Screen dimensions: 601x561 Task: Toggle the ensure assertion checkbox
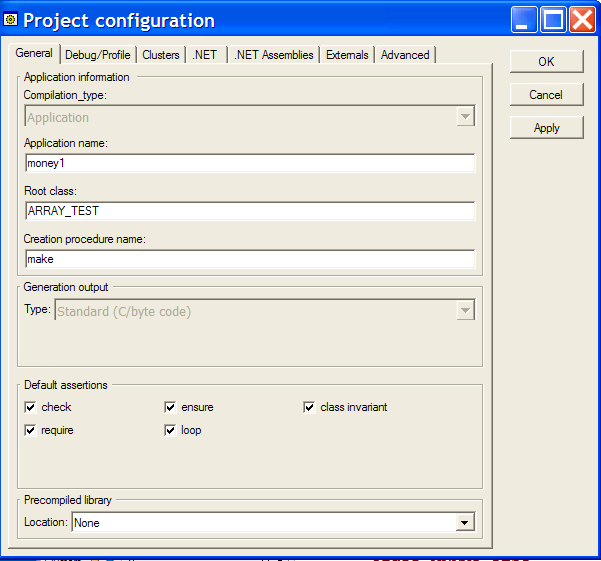[170, 407]
